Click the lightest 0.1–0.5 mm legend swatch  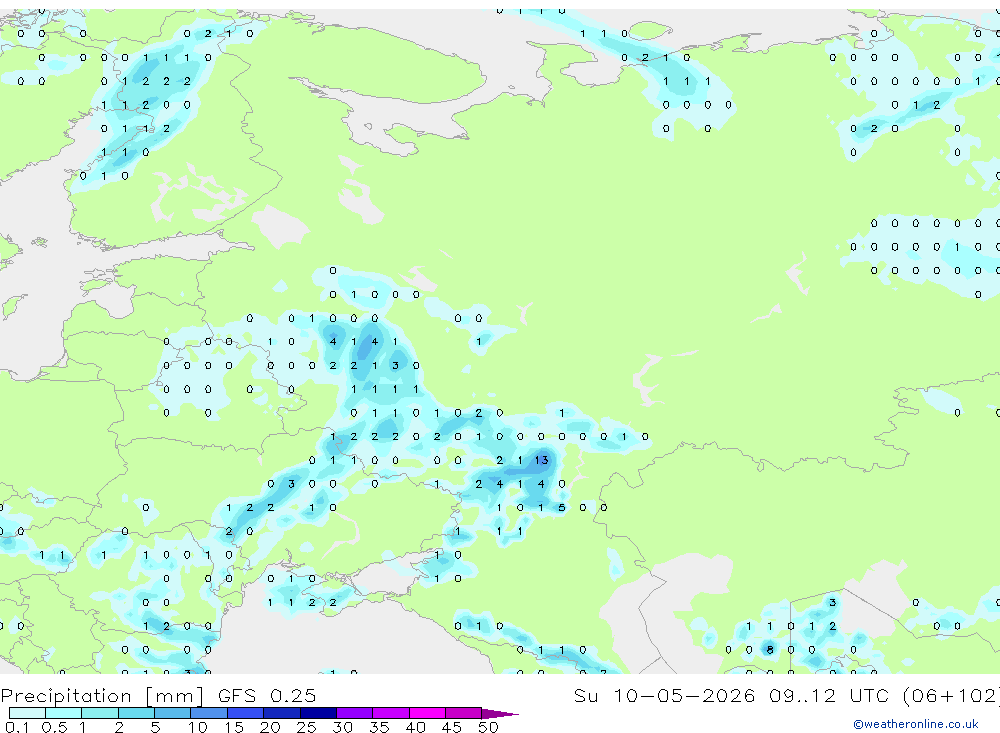(x=27, y=713)
